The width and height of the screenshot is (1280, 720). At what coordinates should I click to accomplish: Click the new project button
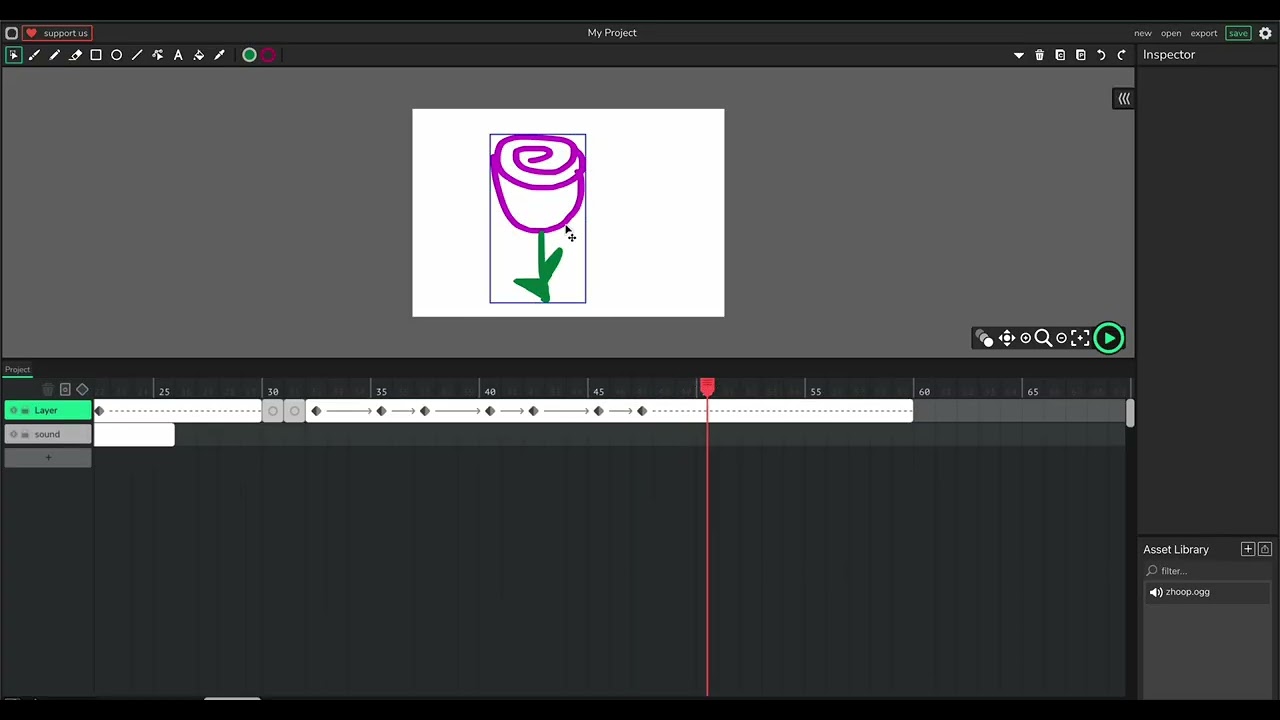(1143, 33)
